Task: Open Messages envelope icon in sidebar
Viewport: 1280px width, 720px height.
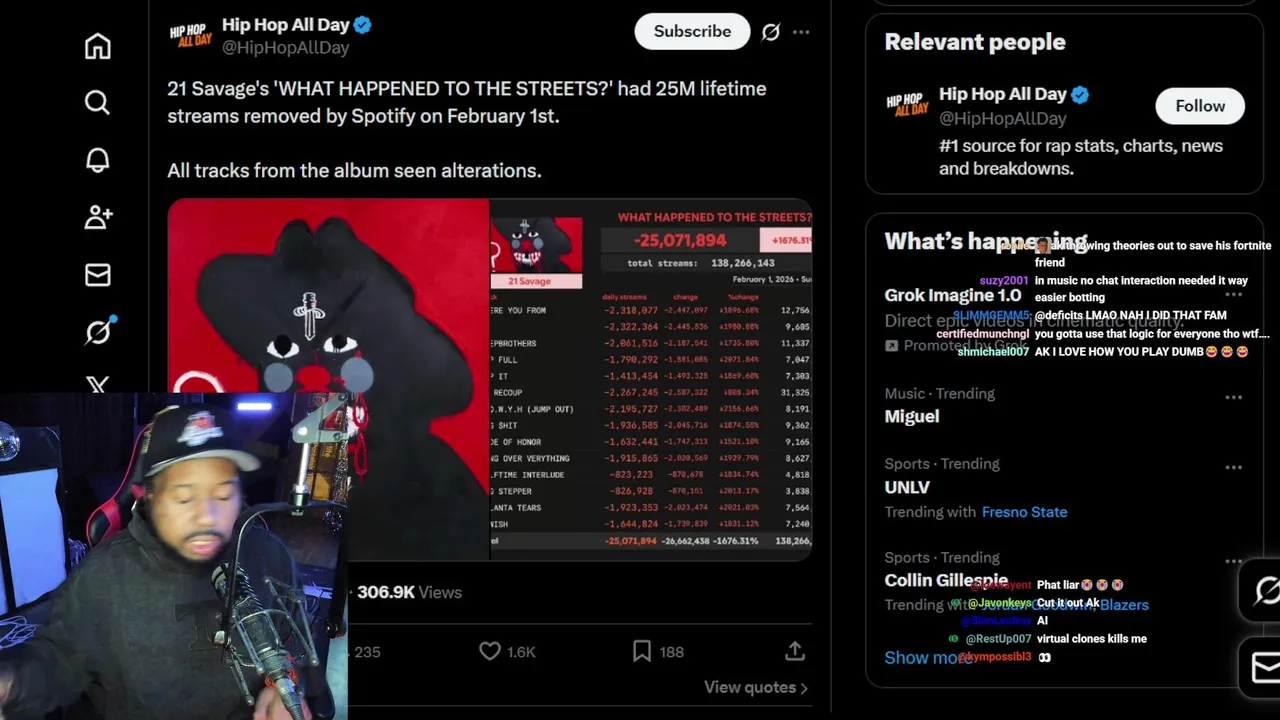Action: pos(97,275)
